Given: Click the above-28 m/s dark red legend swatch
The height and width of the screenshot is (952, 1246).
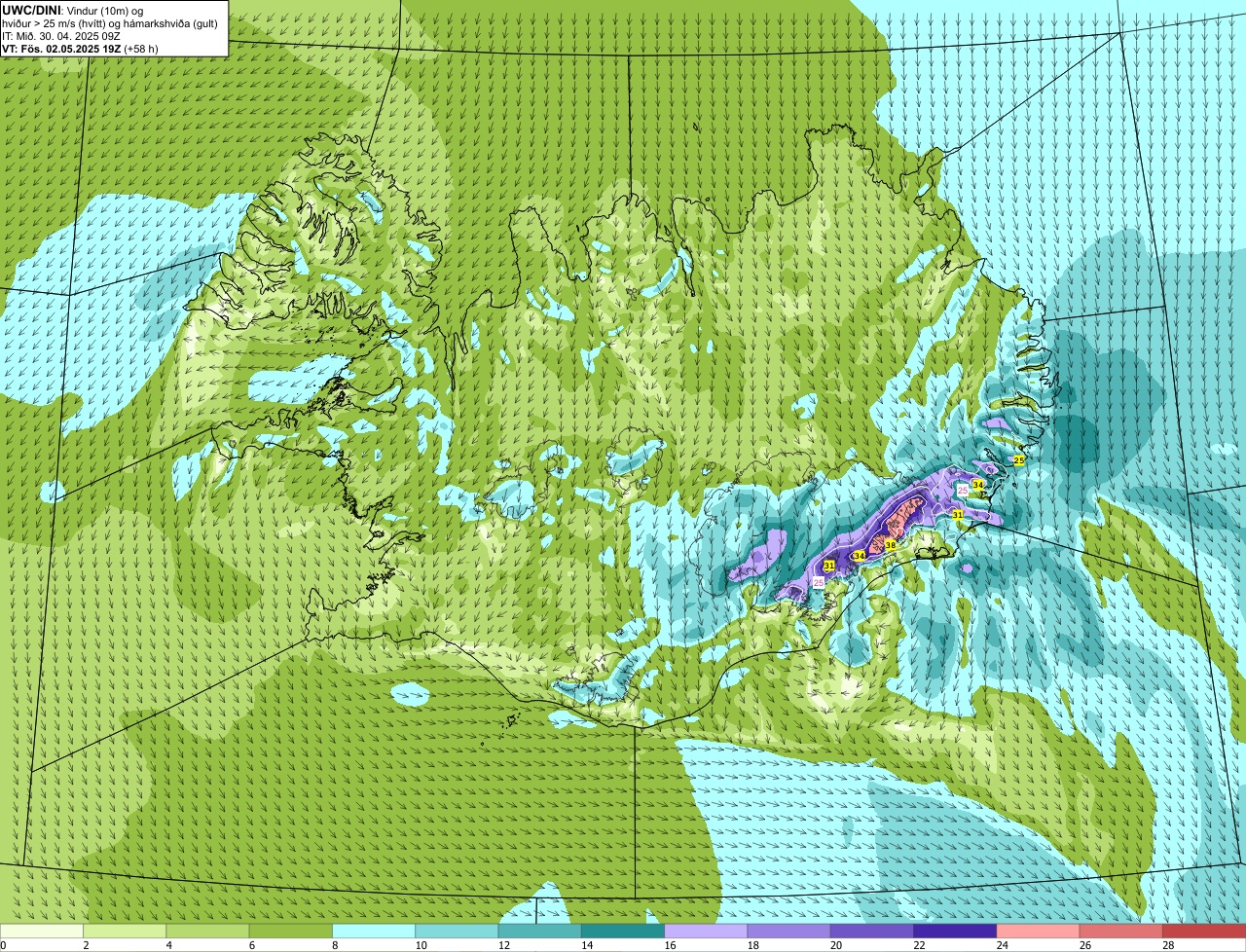Looking at the screenshot, I should pos(1204,931).
